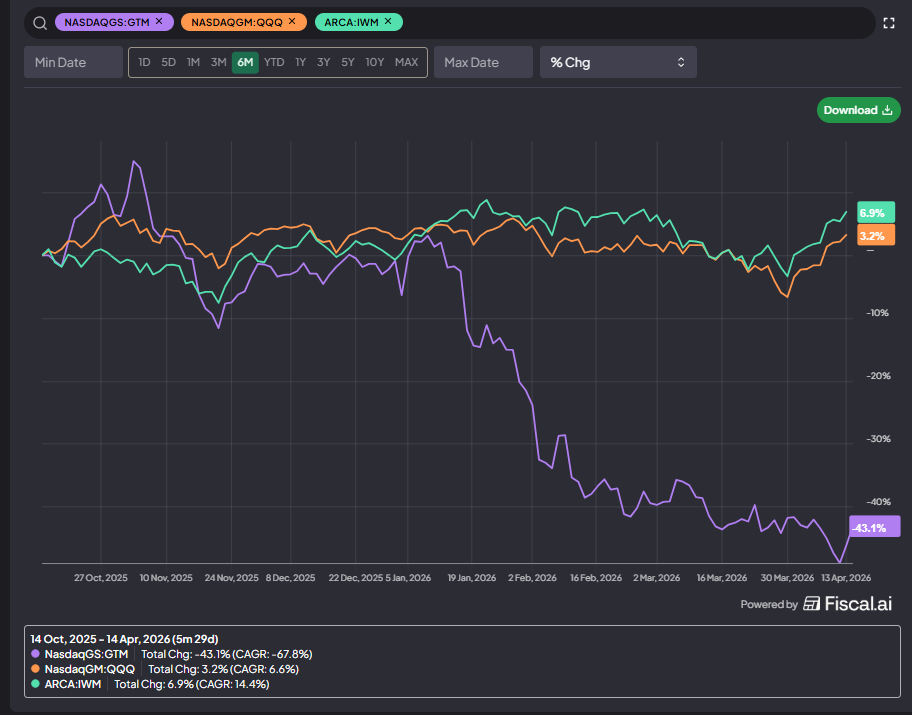Click the green ARCA:IWM legend dot

(35, 684)
